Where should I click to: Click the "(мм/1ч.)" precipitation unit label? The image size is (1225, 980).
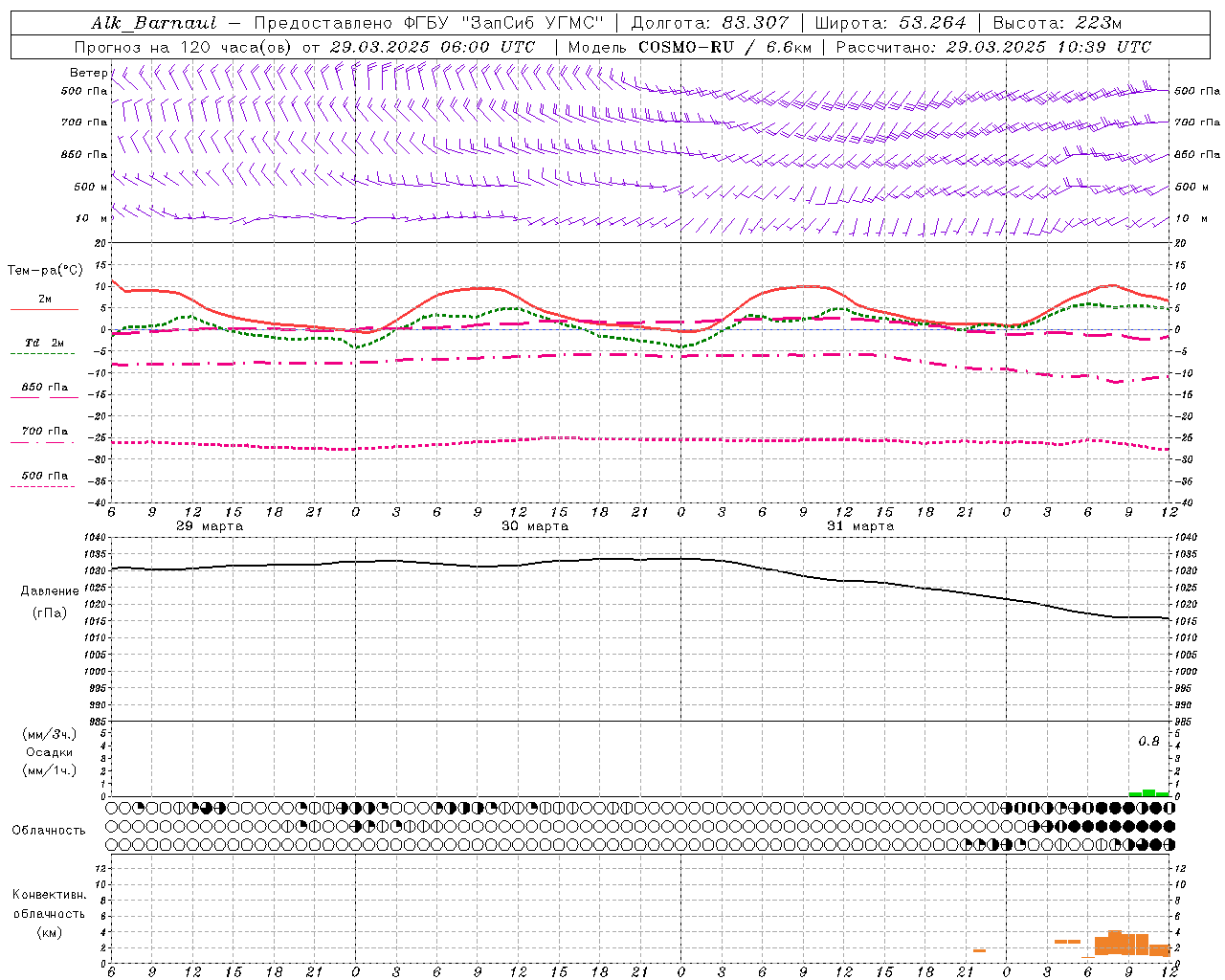click(x=50, y=770)
